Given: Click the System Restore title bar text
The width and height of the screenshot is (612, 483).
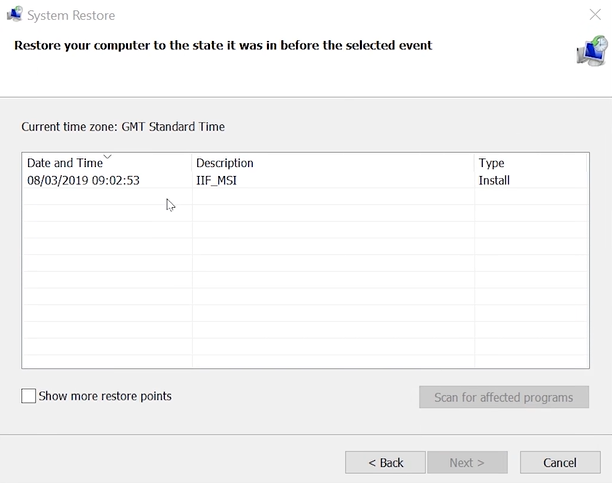Looking at the screenshot, I should pos(71,15).
